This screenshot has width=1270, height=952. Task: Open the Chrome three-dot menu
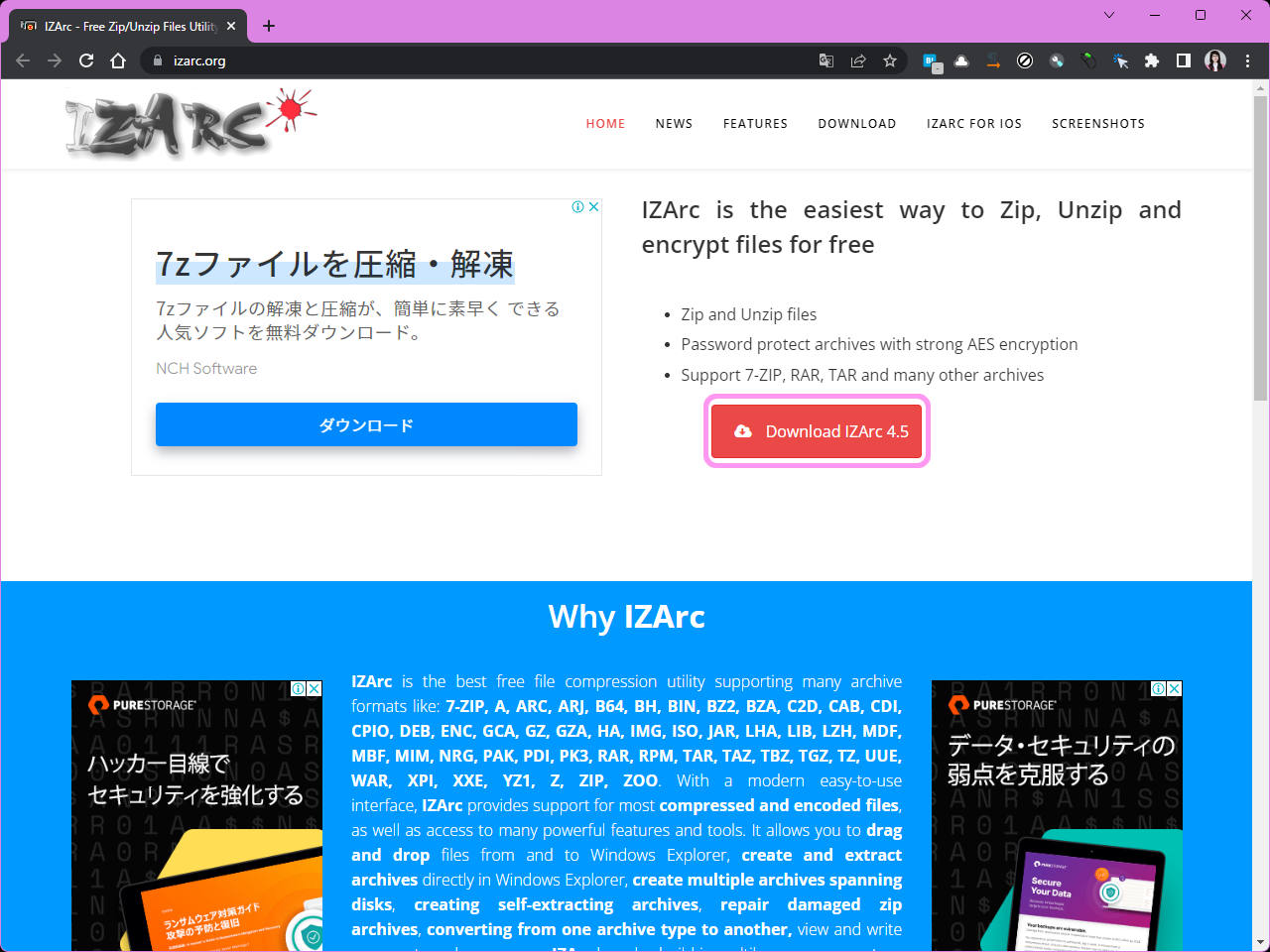click(x=1248, y=60)
